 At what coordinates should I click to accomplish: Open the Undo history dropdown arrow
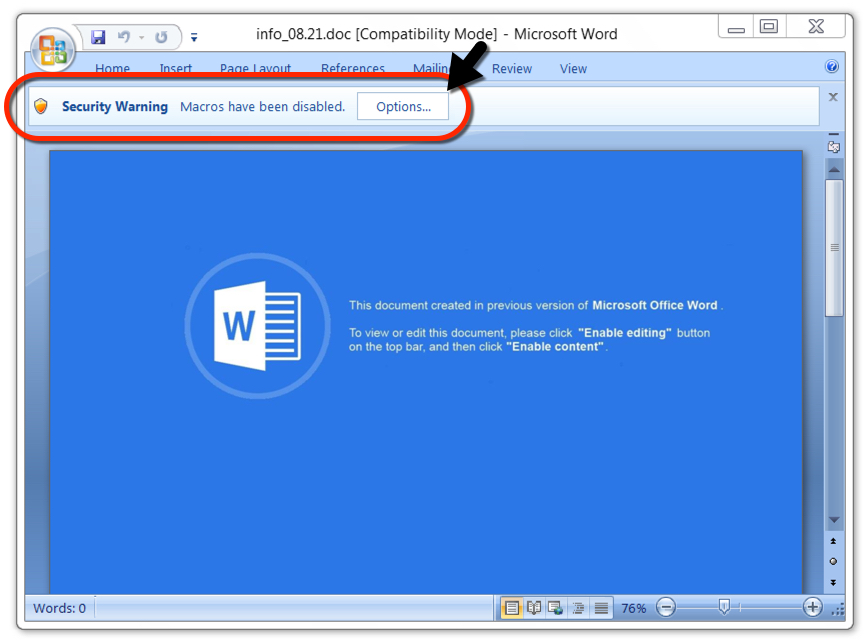[142, 38]
